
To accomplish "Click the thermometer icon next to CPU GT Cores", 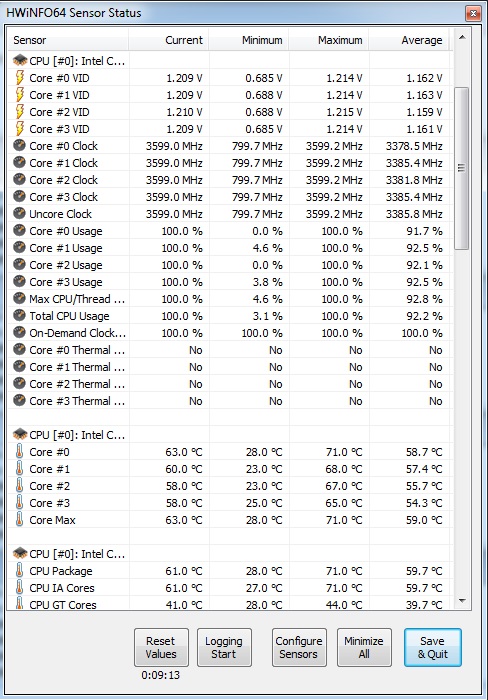I will point(19,604).
